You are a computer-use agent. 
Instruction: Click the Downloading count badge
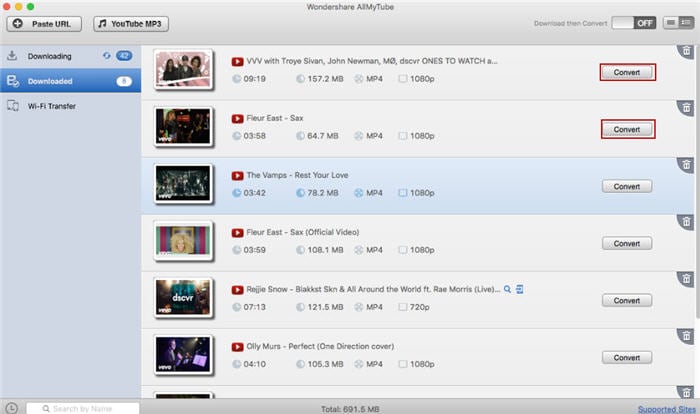124,56
